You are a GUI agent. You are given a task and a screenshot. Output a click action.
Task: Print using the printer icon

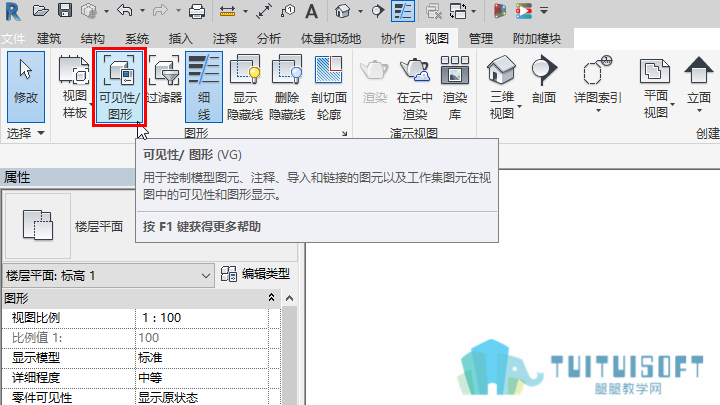[x=197, y=11]
